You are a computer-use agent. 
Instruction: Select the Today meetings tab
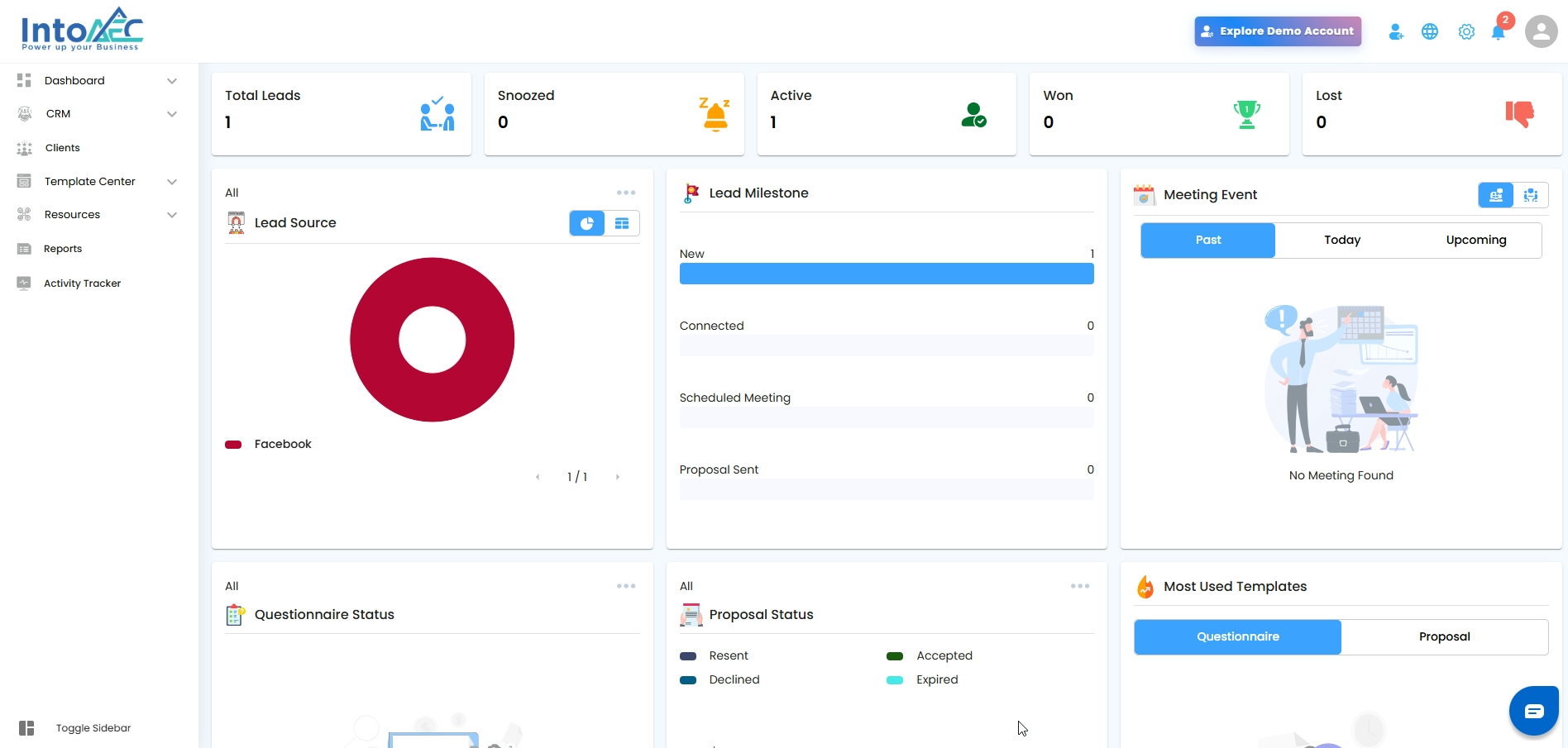click(1342, 241)
